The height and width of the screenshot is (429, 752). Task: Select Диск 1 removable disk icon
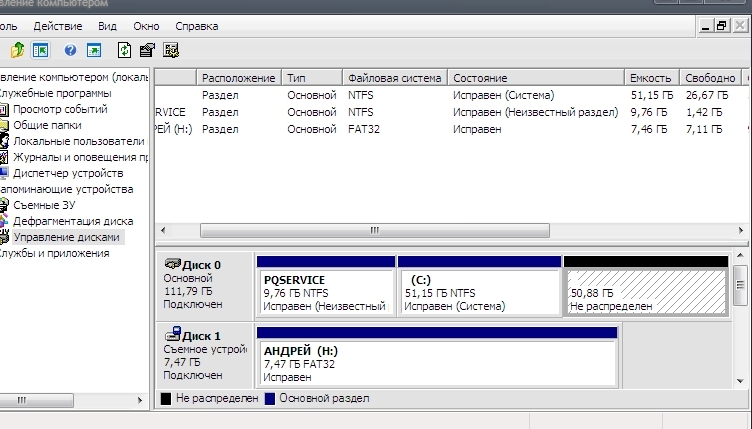point(172,337)
